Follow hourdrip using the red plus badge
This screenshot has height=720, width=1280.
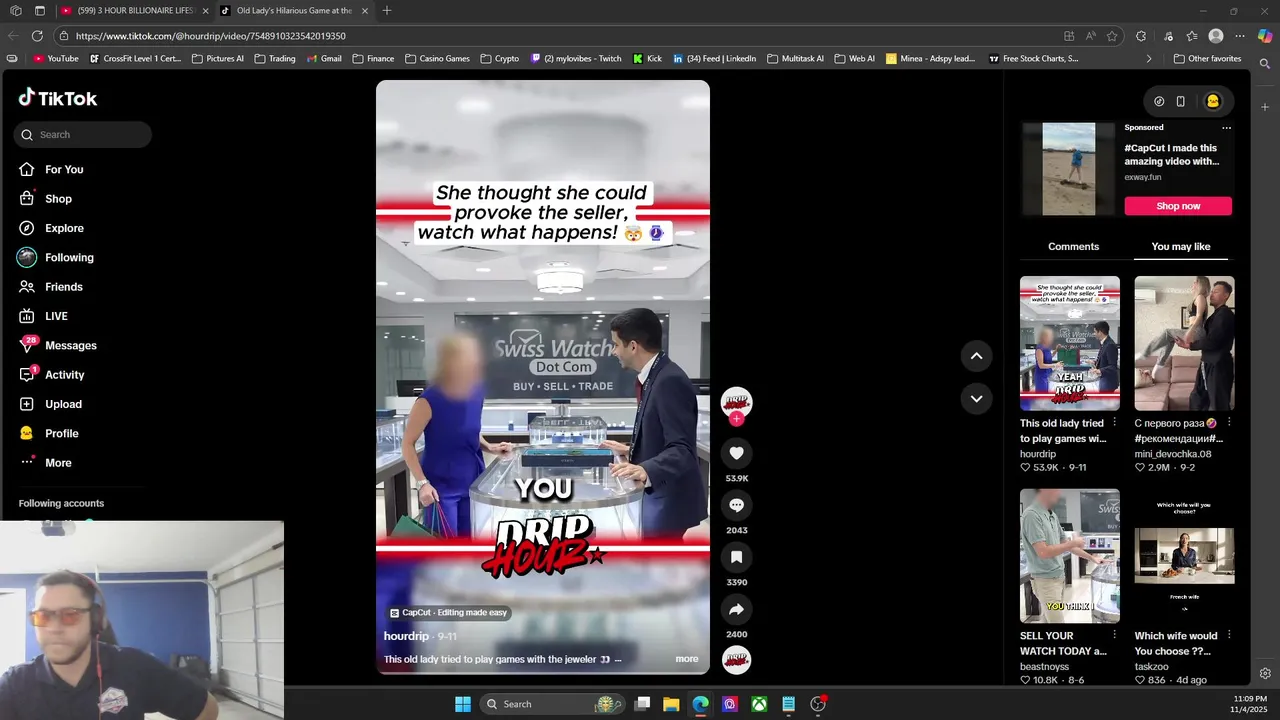[736, 419]
